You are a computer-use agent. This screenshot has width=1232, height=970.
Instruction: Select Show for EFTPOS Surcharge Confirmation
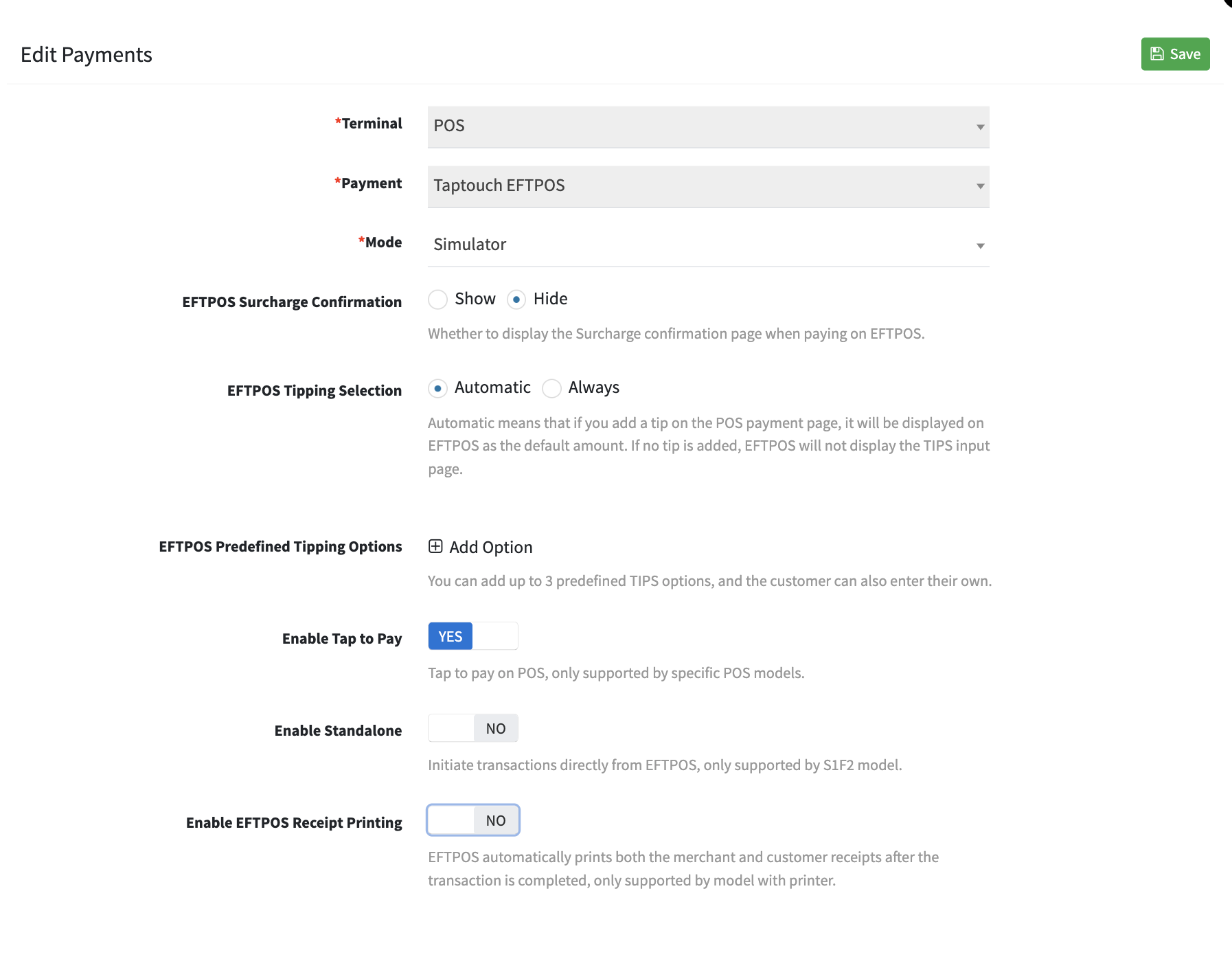438,300
